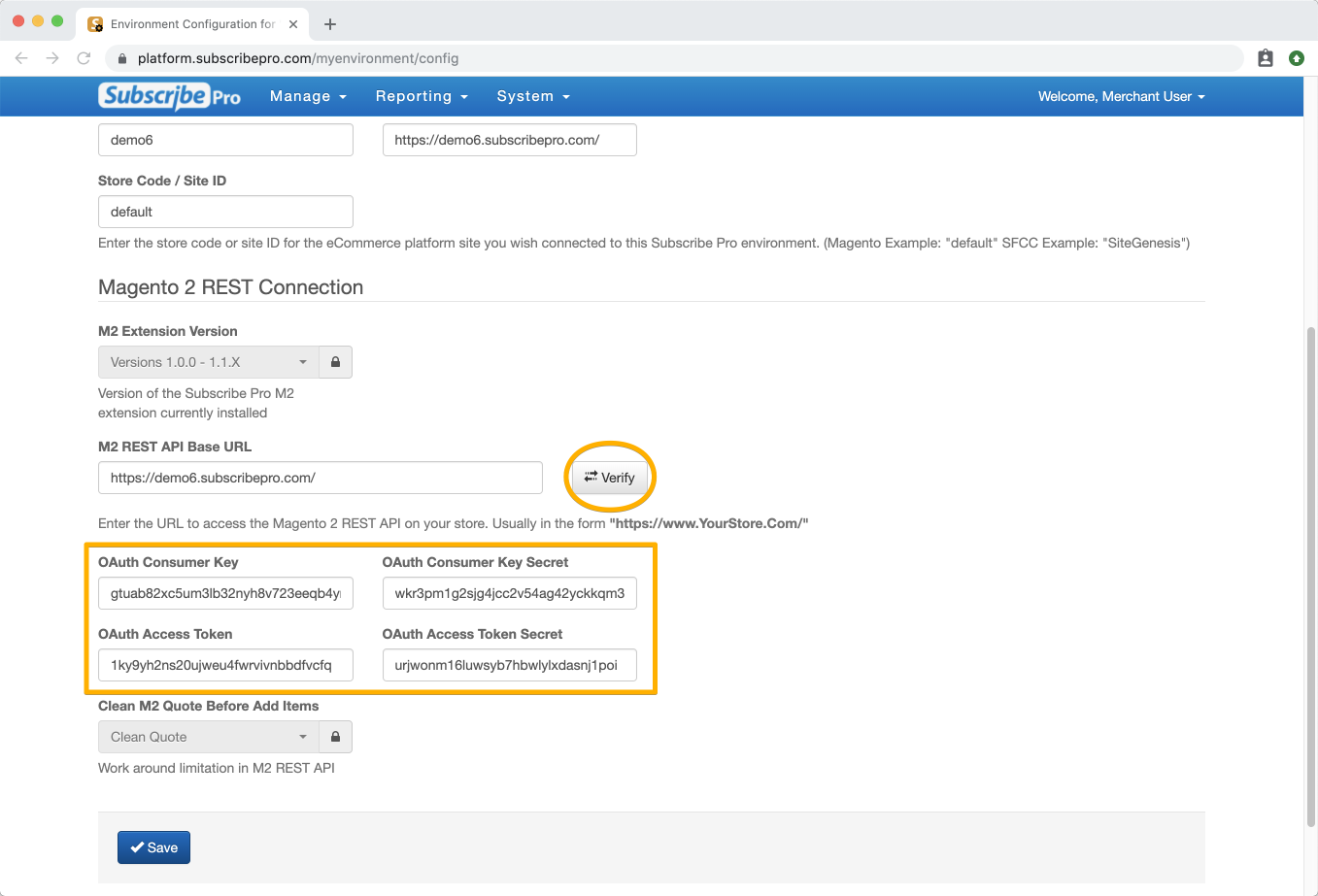Screen dimensions: 1318x896
Task: Click the Store Code / Site ID label
Action: click(x=162, y=181)
